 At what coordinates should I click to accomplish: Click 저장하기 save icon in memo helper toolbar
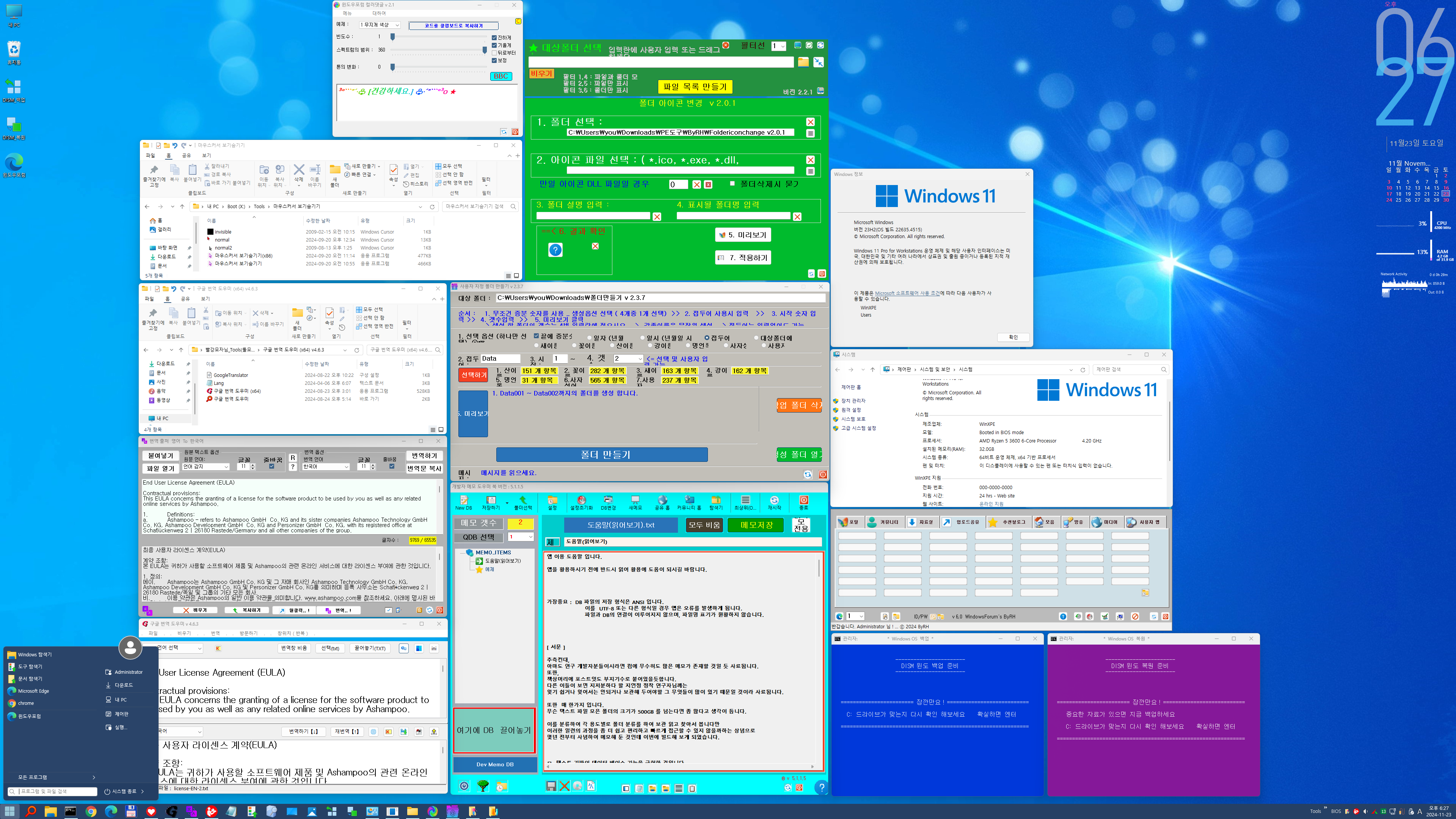(x=491, y=502)
